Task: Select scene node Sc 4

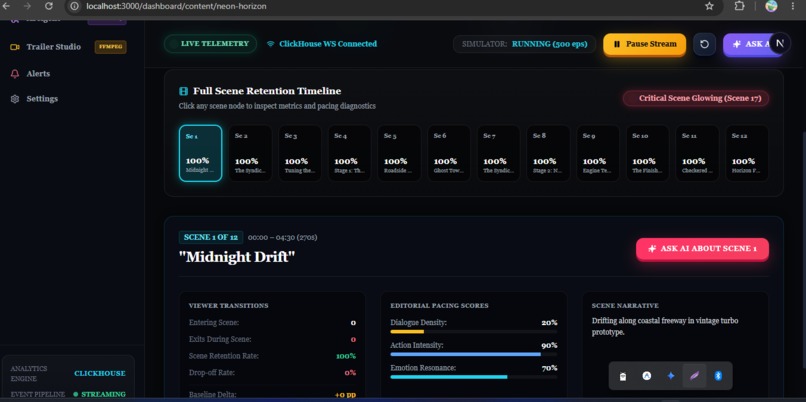Action: 350,153
